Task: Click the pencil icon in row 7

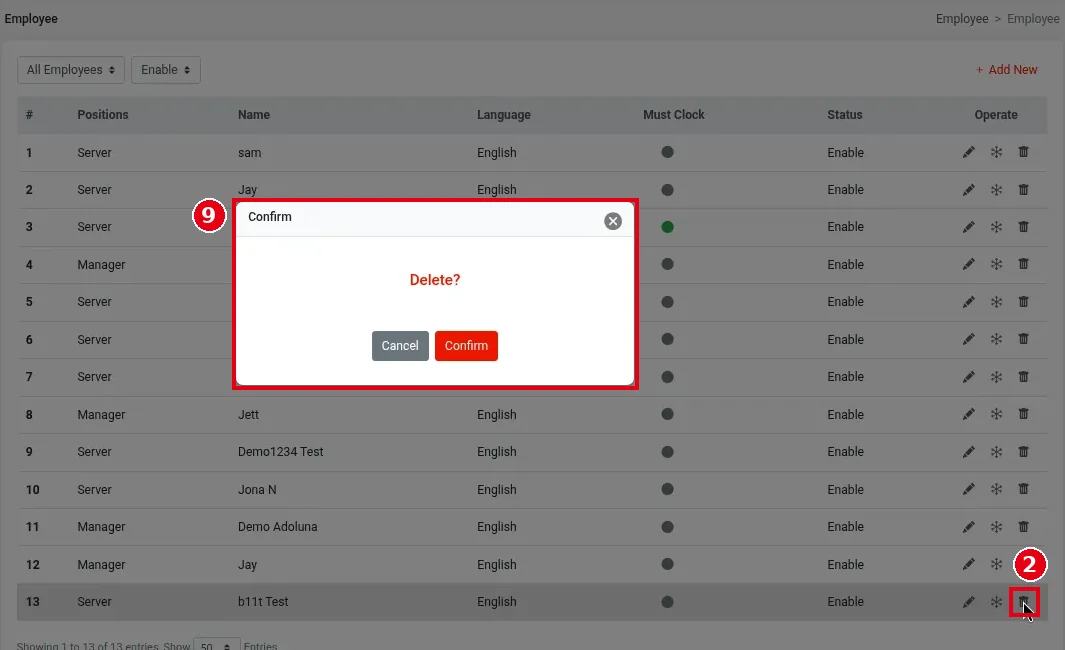Action: click(969, 377)
